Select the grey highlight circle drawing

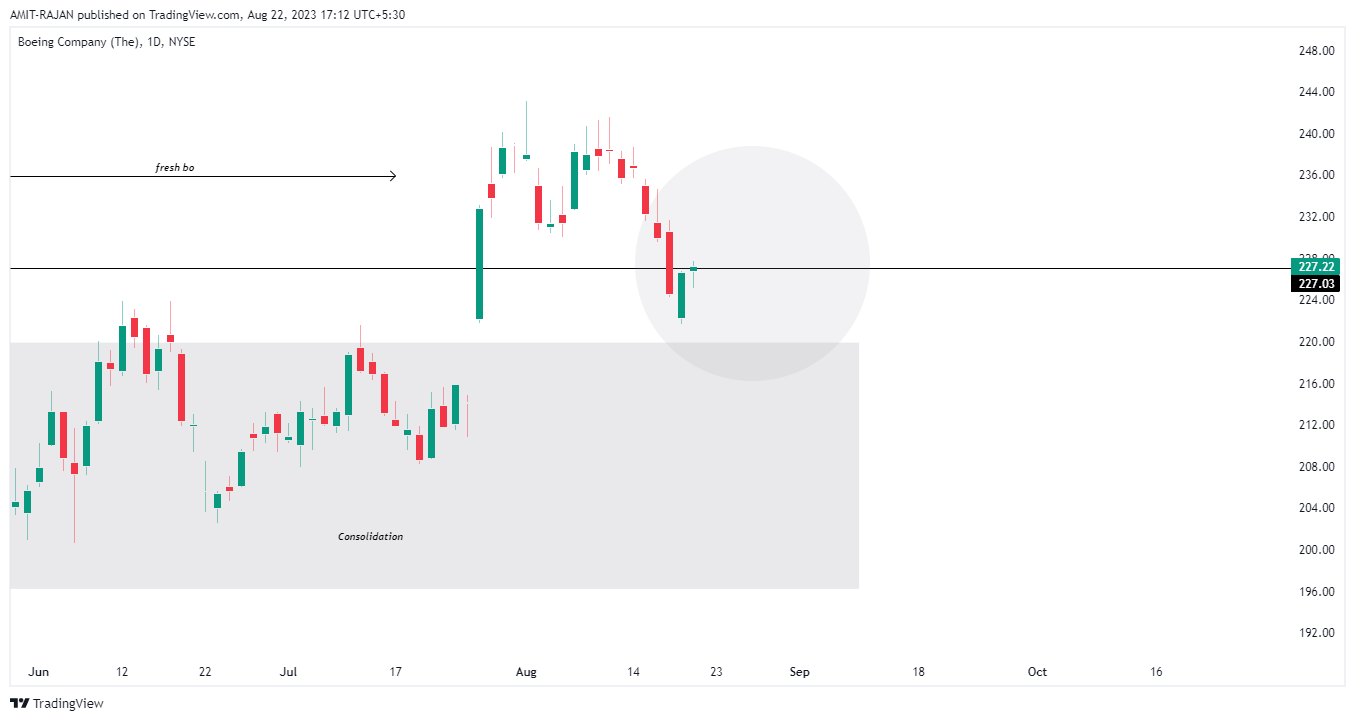[x=752, y=264]
